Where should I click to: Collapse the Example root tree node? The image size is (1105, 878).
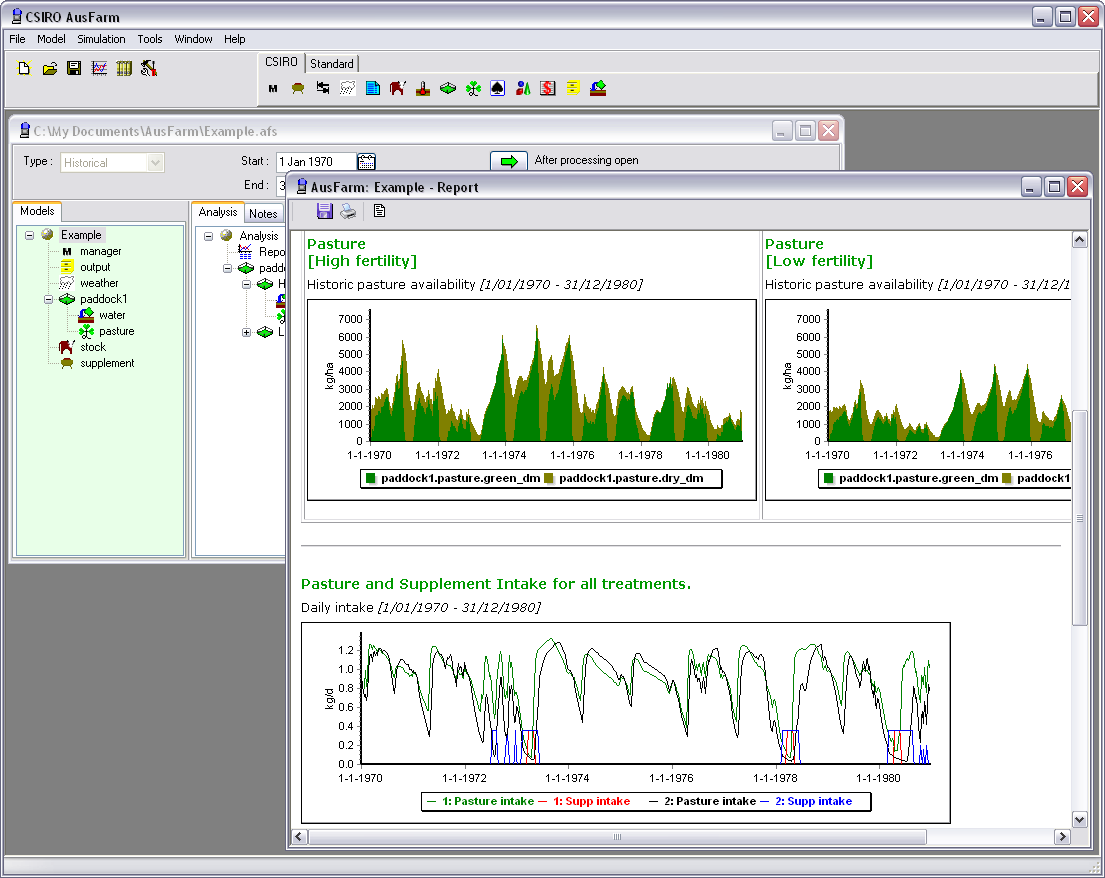(x=30, y=235)
